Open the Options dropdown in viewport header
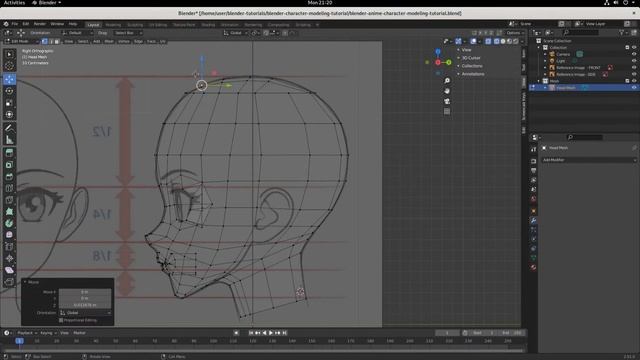 [514, 33]
